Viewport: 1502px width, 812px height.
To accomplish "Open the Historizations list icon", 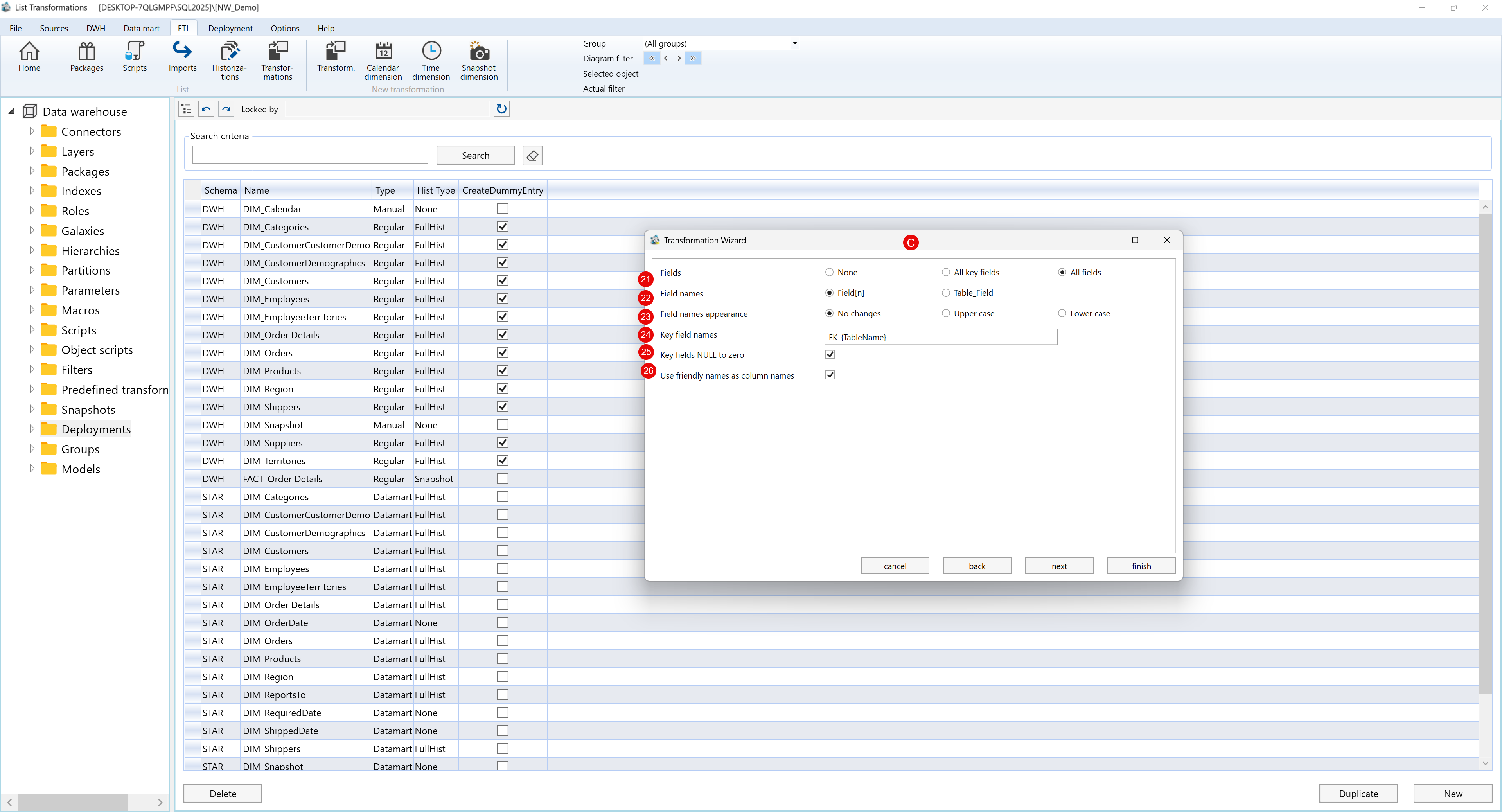I will 229,52.
